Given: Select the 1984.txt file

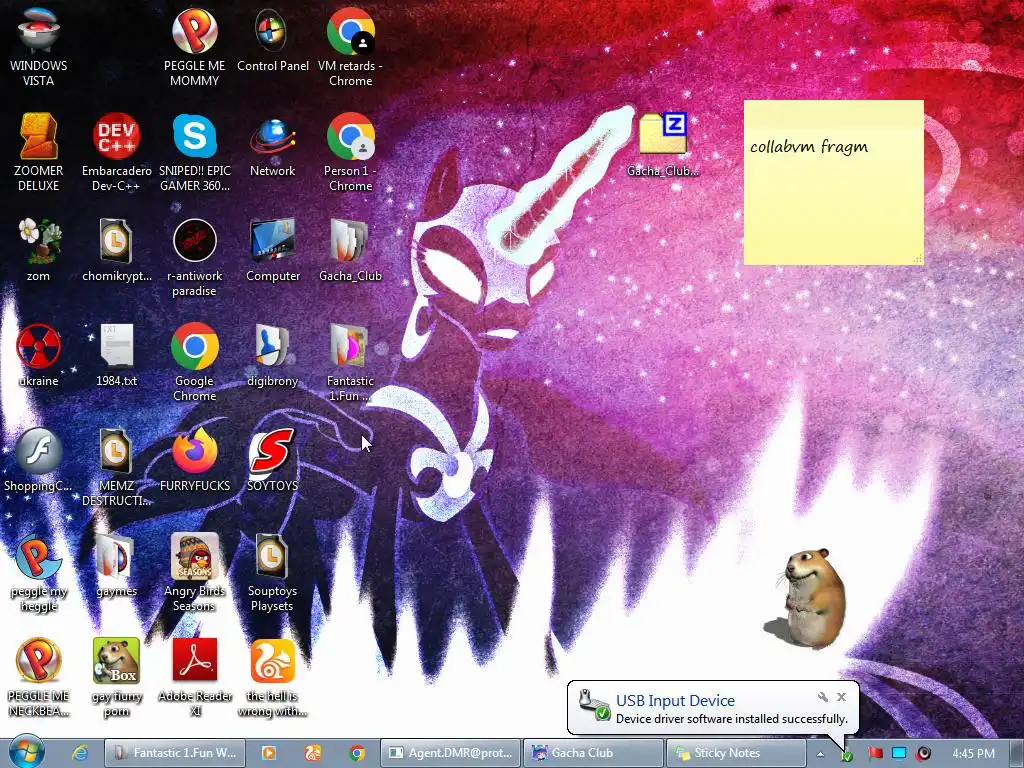Looking at the screenshot, I should [x=117, y=355].
